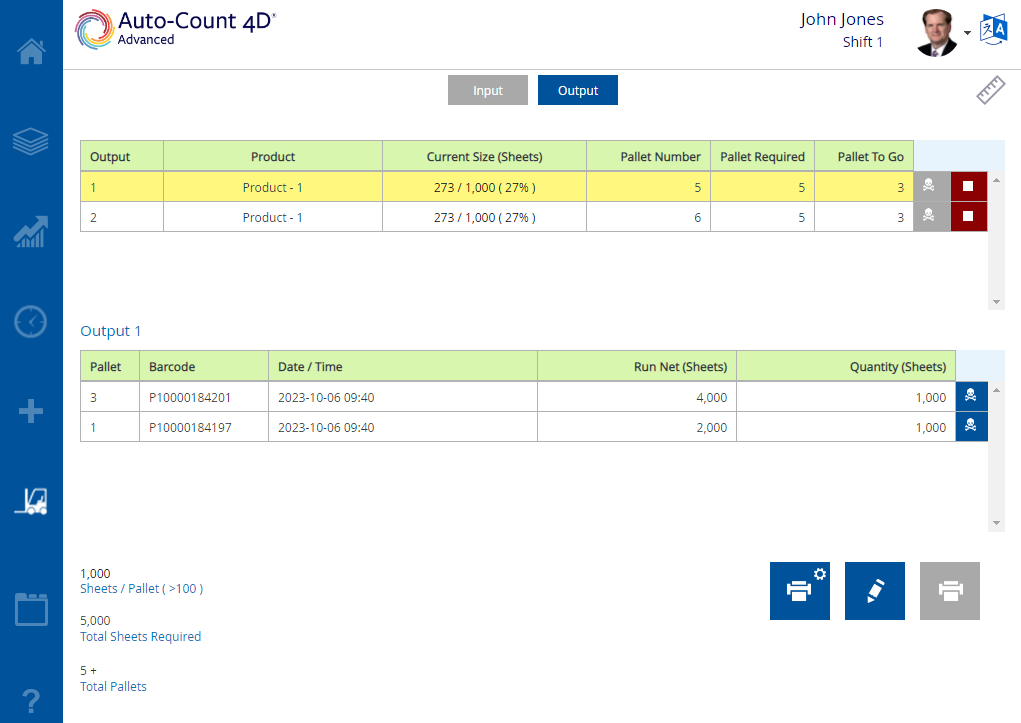
Task: Stop Output 2 using its red square
Action: 968,217
